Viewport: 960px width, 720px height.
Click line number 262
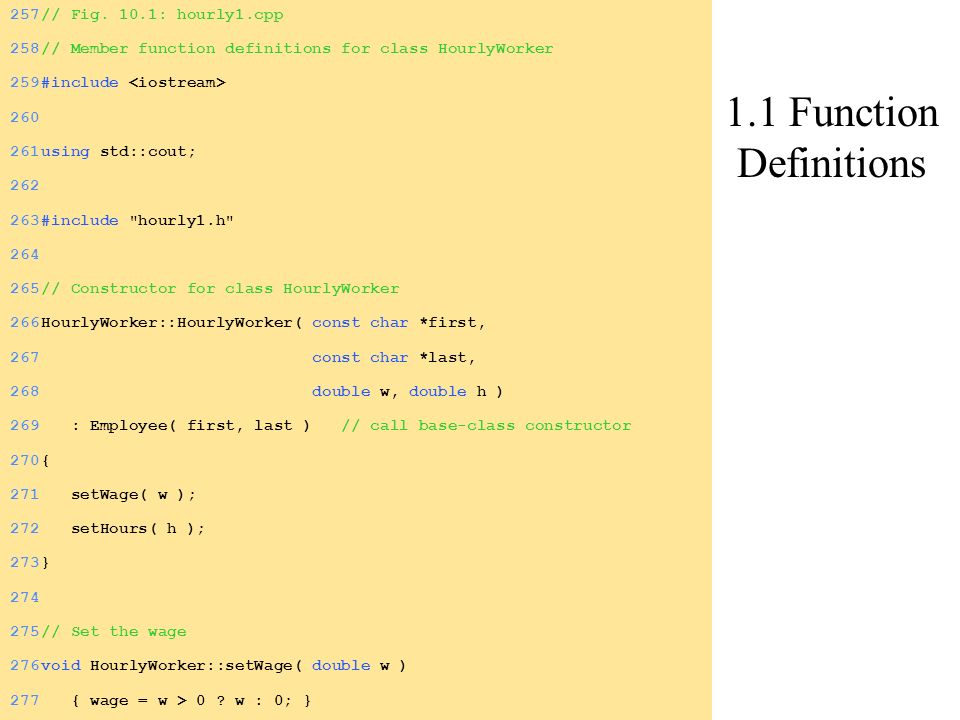coord(24,186)
